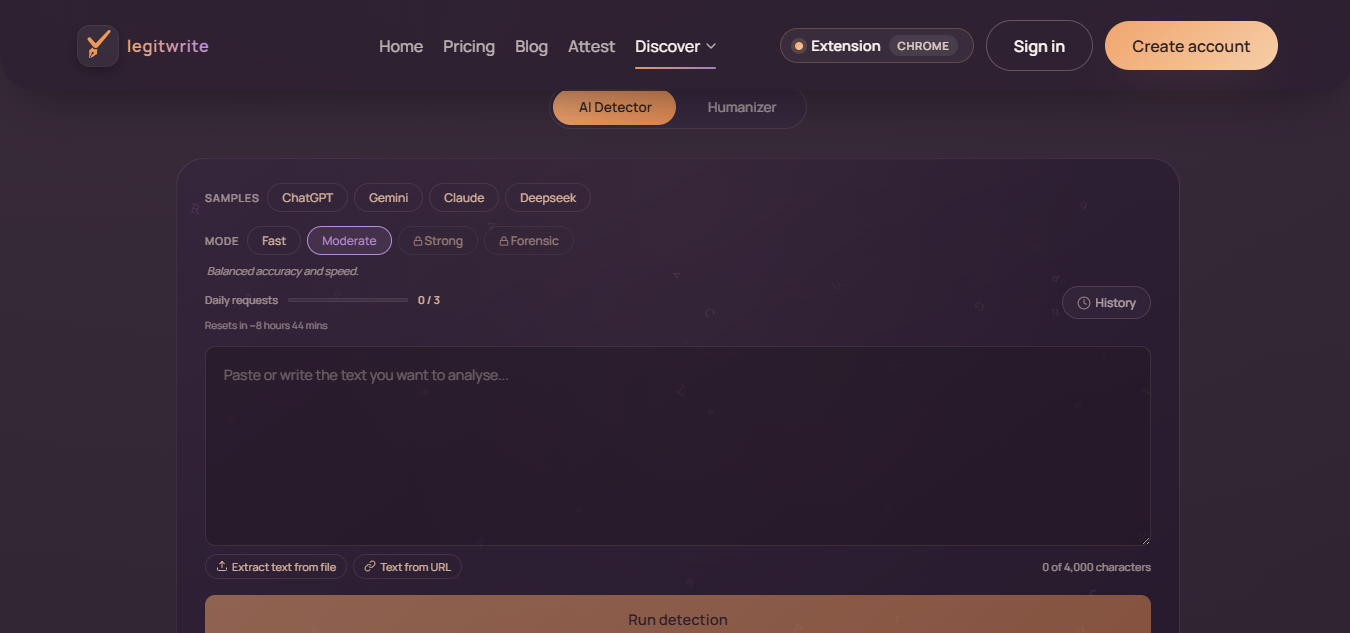Click the 'Daily requests' label
Screen dimensions: 1350x633
[x=241, y=300]
